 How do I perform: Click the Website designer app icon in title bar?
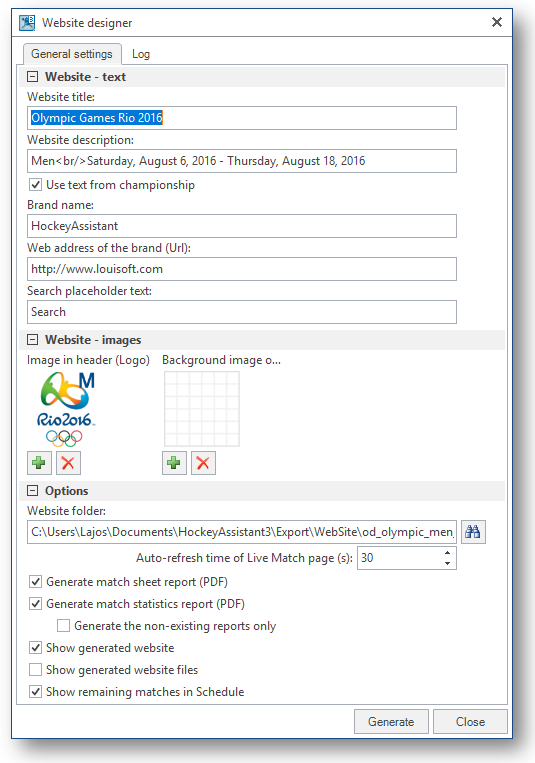coord(27,22)
